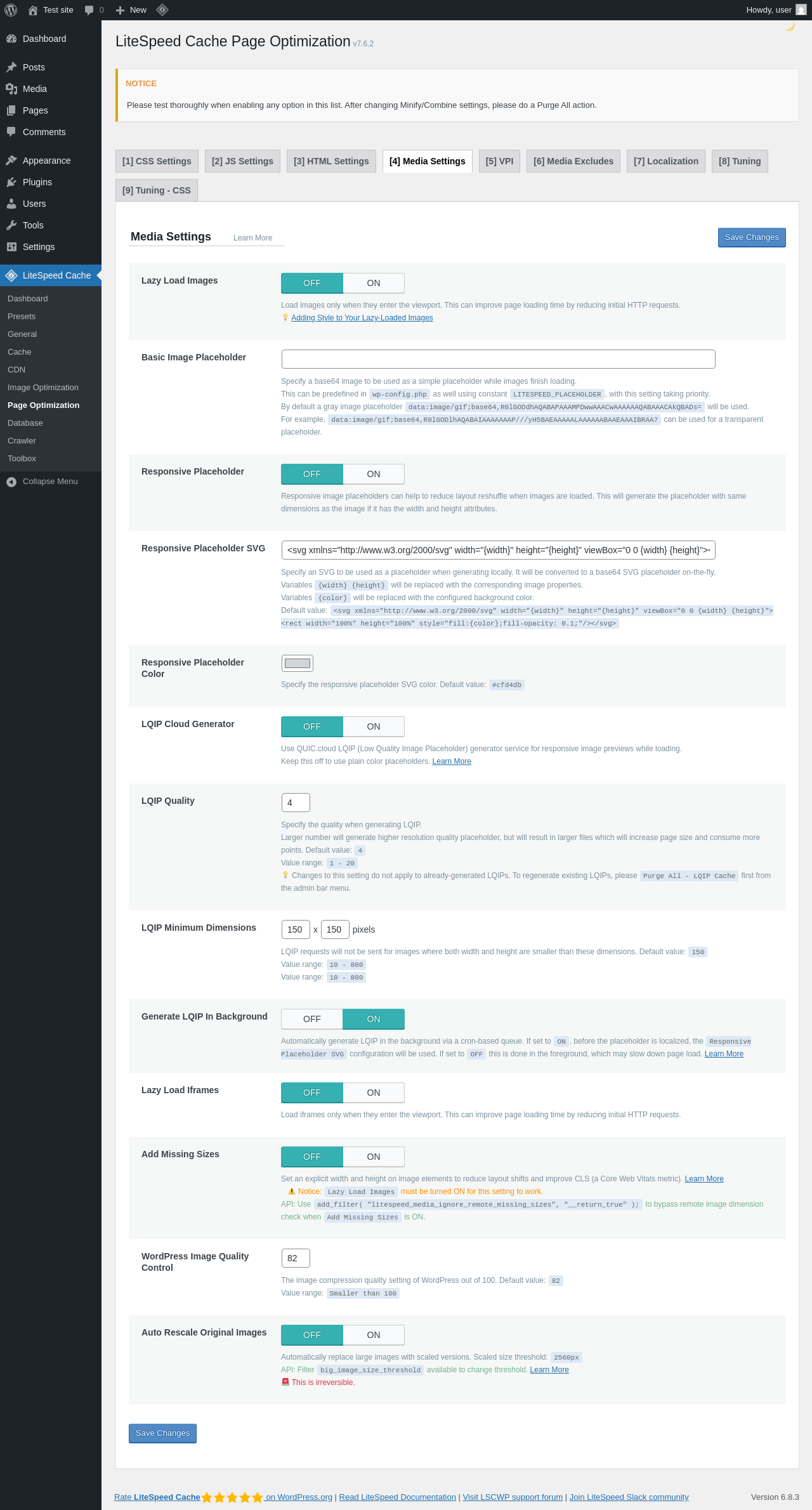812x1510 pixels.
Task: Switch to the [1] CSS Settings tab
Action: [157, 161]
